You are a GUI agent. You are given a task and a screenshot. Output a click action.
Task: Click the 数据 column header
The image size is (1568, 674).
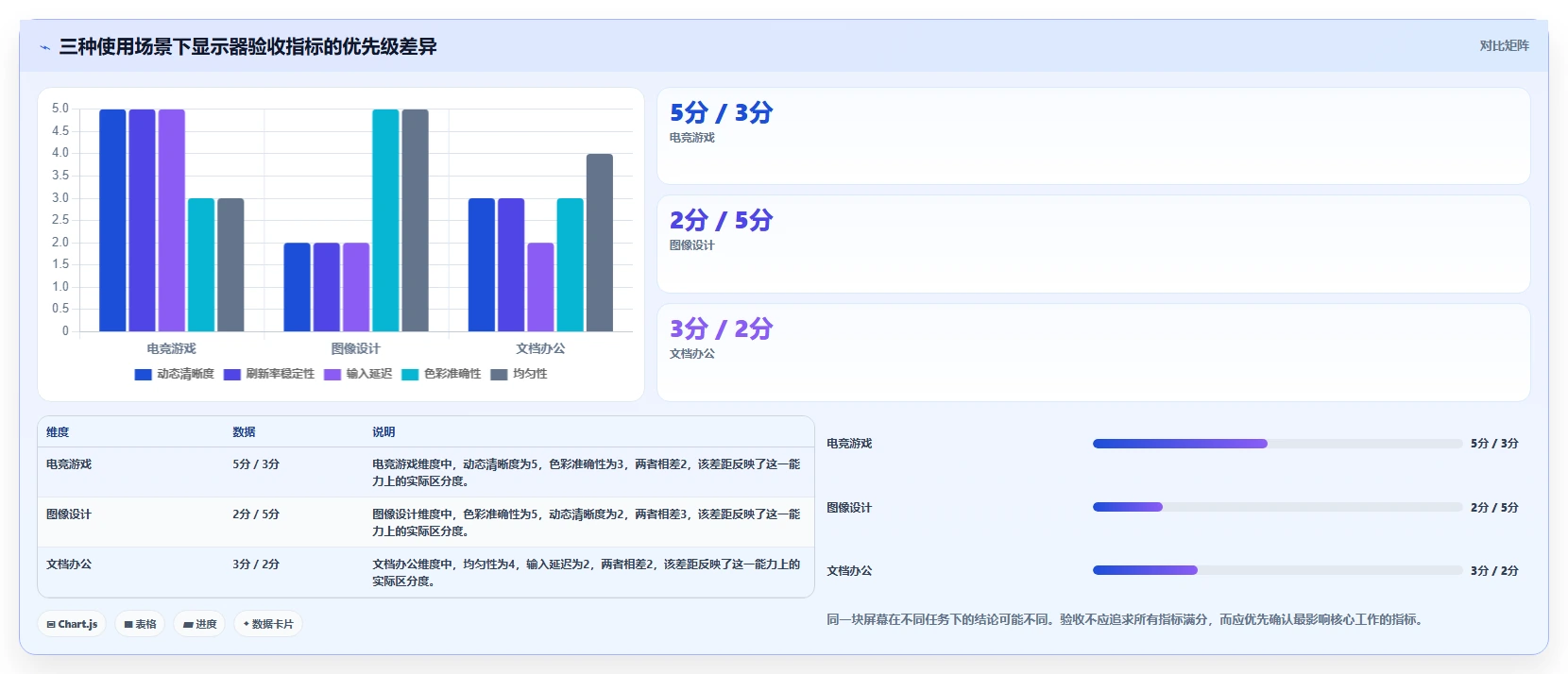(244, 432)
